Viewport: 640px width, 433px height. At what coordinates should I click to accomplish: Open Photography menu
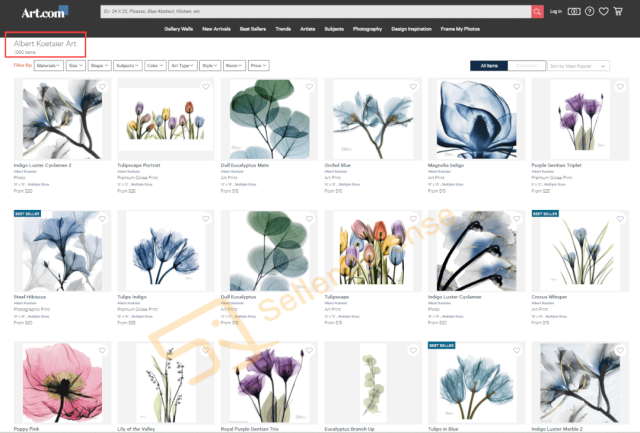(367, 29)
